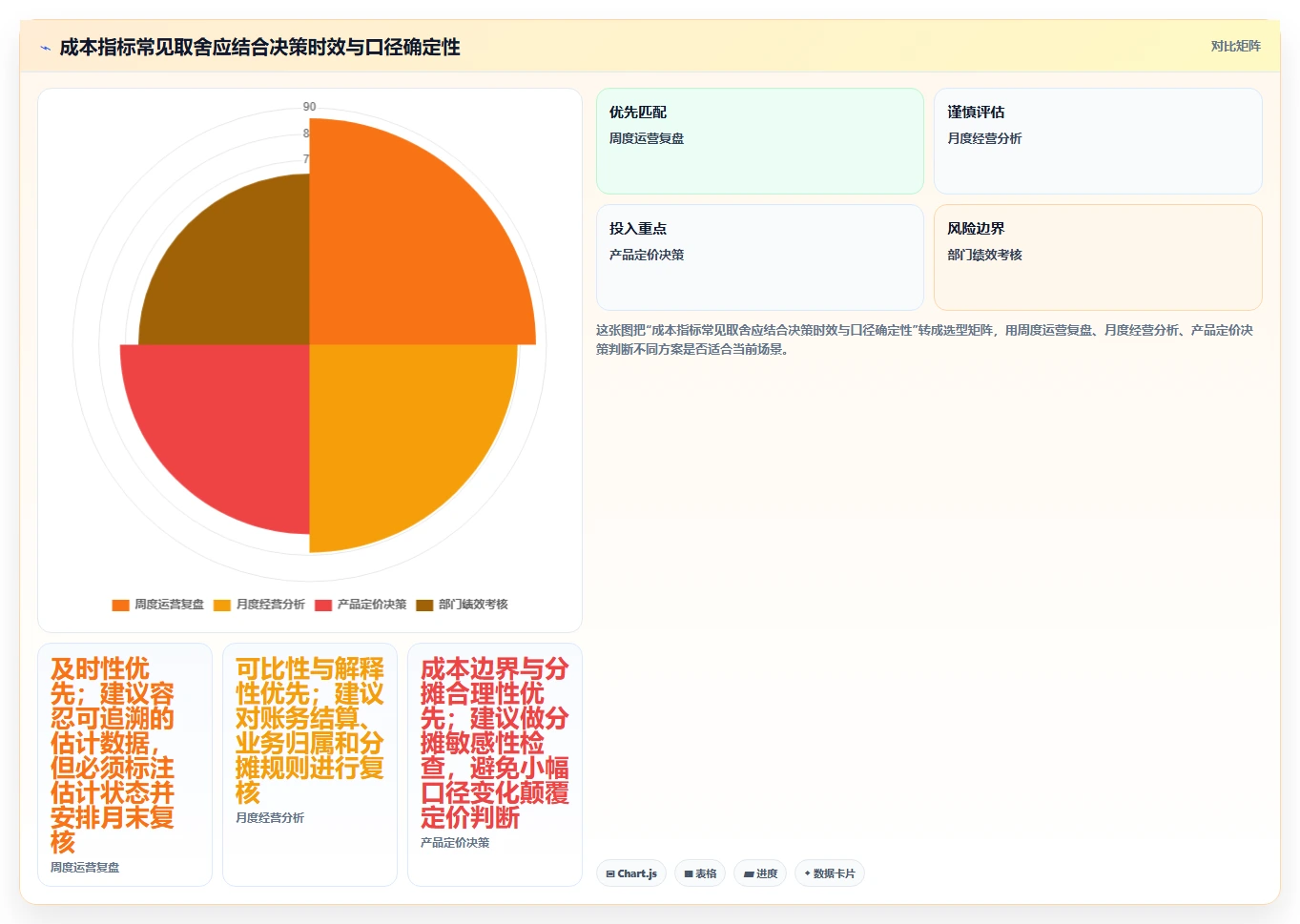
Task: Toggle the 产品定价决策 legend color swatch
Action: tap(323, 605)
